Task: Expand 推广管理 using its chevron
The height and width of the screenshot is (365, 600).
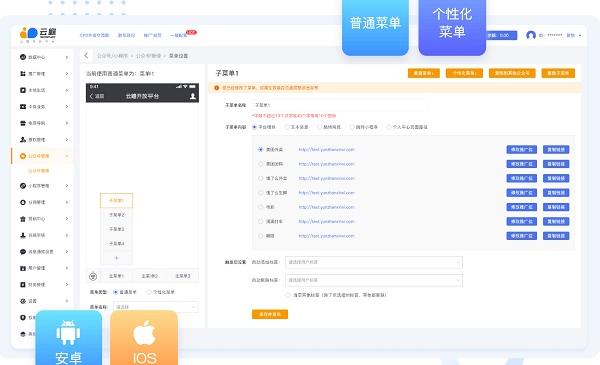Action: (67, 73)
